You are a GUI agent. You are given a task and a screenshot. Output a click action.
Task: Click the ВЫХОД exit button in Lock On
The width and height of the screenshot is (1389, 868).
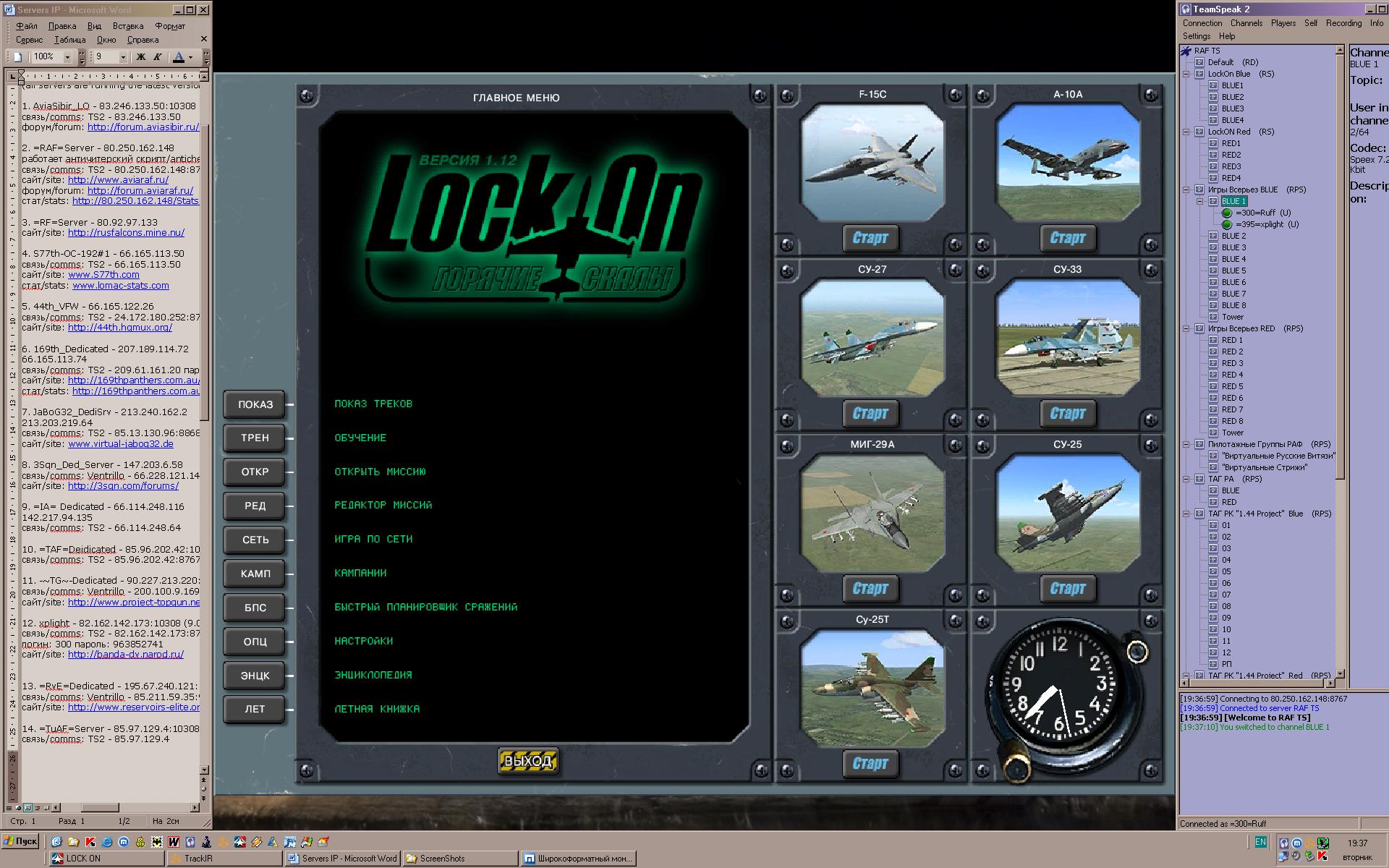click(x=528, y=761)
